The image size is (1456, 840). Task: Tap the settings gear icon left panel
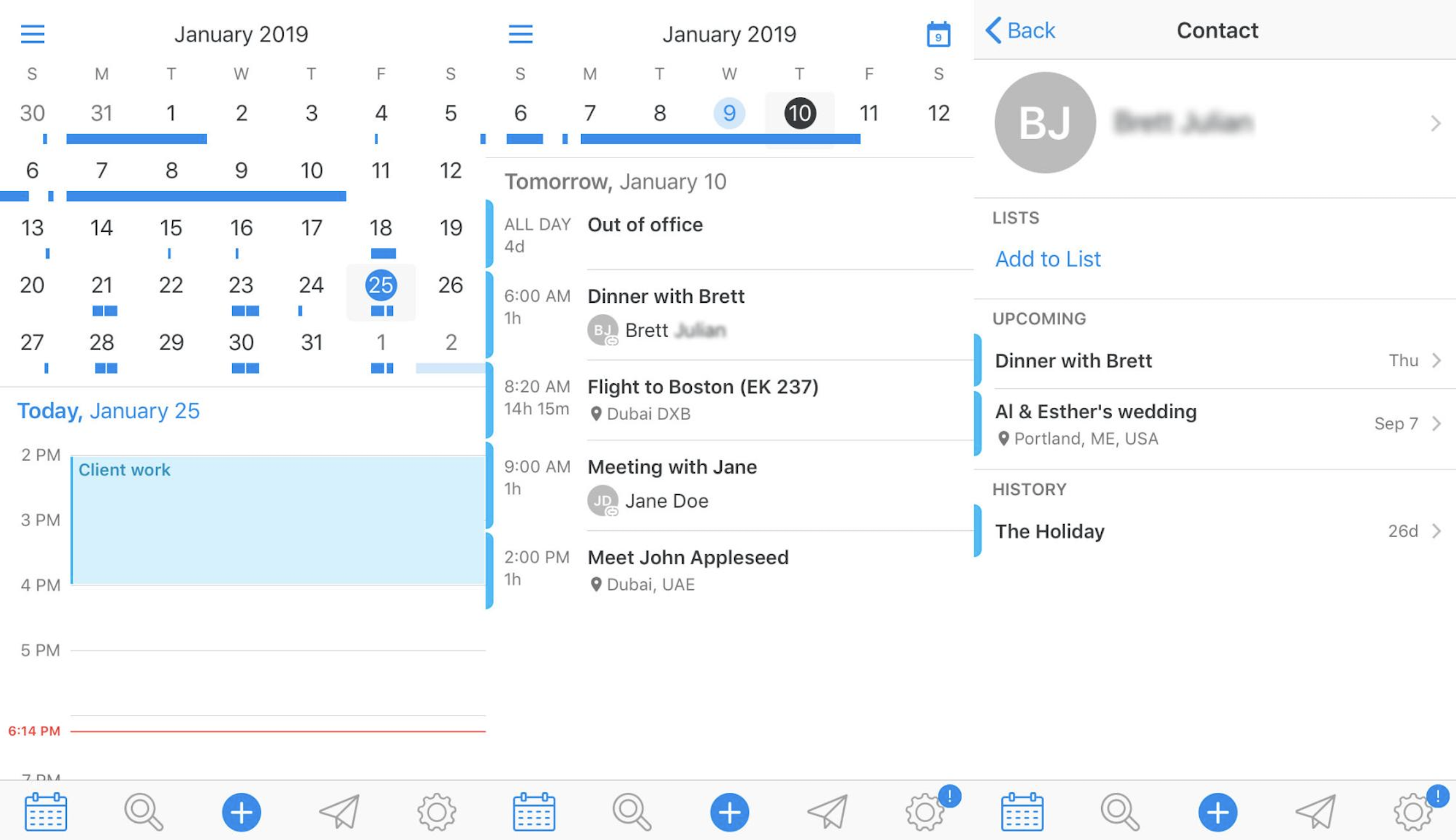click(x=436, y=810)
